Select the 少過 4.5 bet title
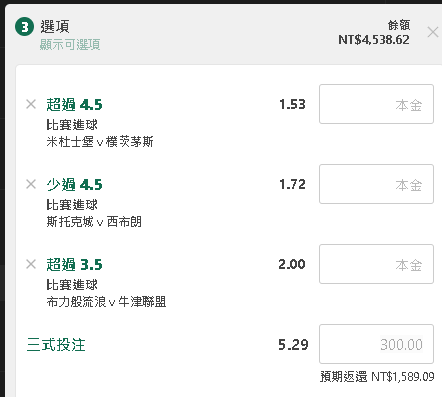 [x=74, y=185]
